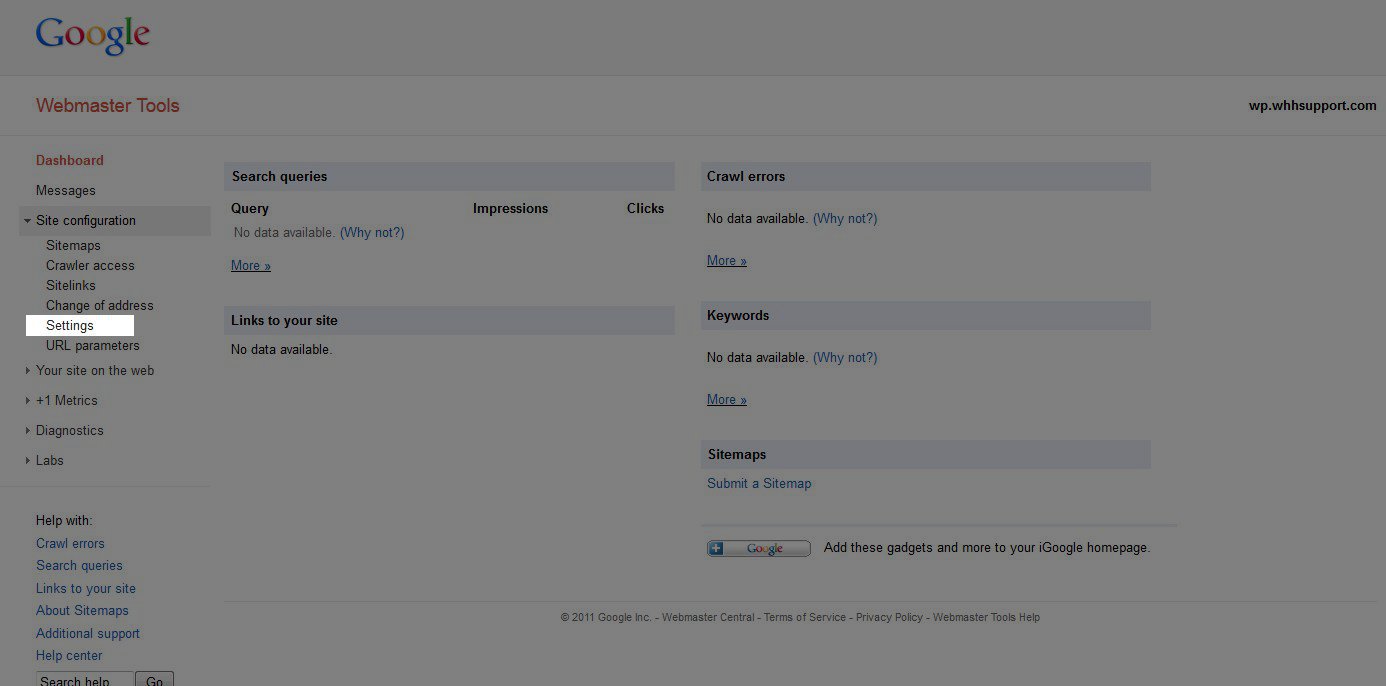Open Crawler access settings

pos(90,265)
